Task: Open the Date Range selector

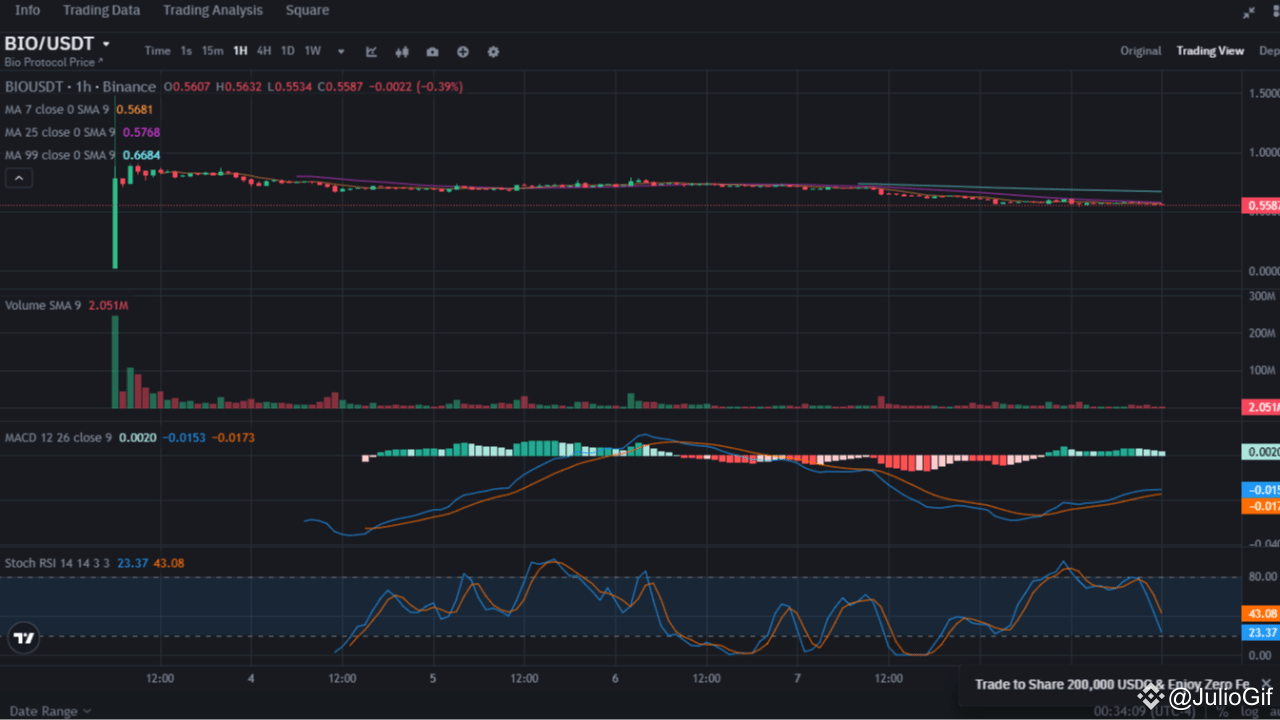Action: 45,710
